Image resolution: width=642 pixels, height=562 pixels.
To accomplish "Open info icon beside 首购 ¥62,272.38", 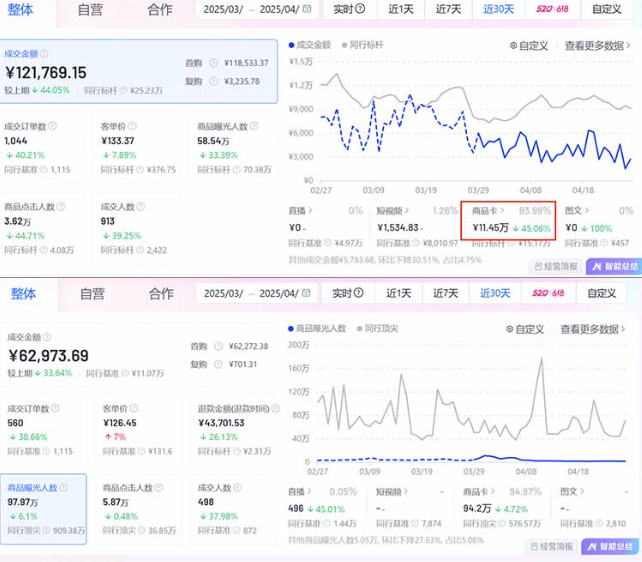I will click(219, 346).
